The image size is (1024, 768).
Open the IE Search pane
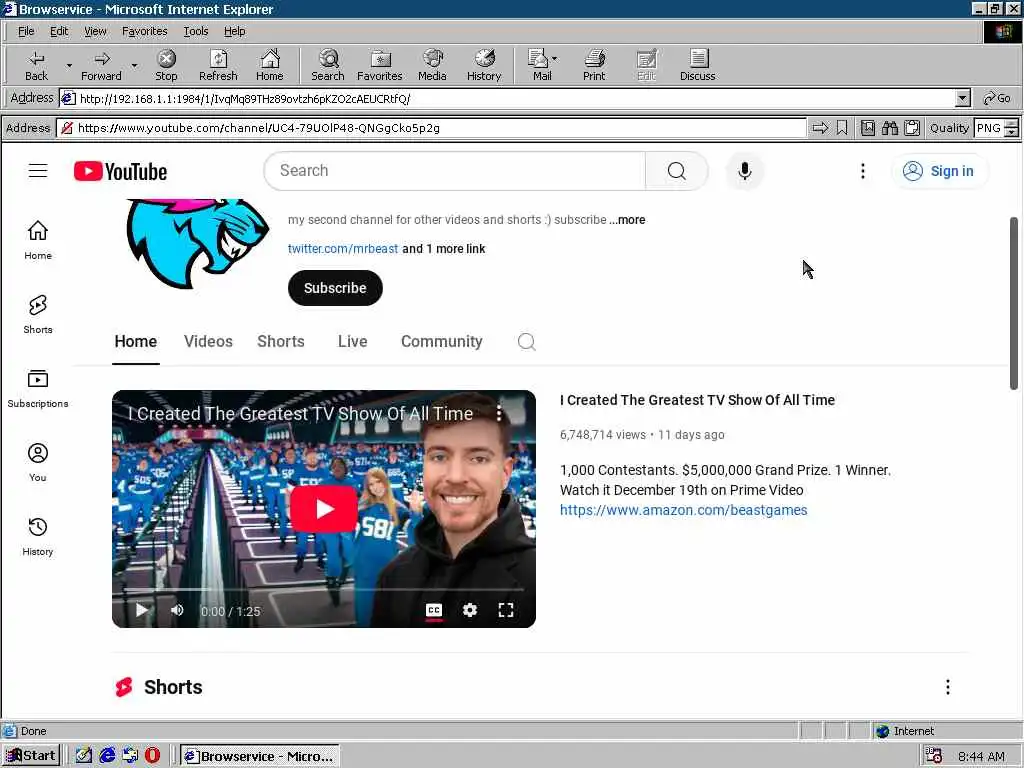(328, 65)
